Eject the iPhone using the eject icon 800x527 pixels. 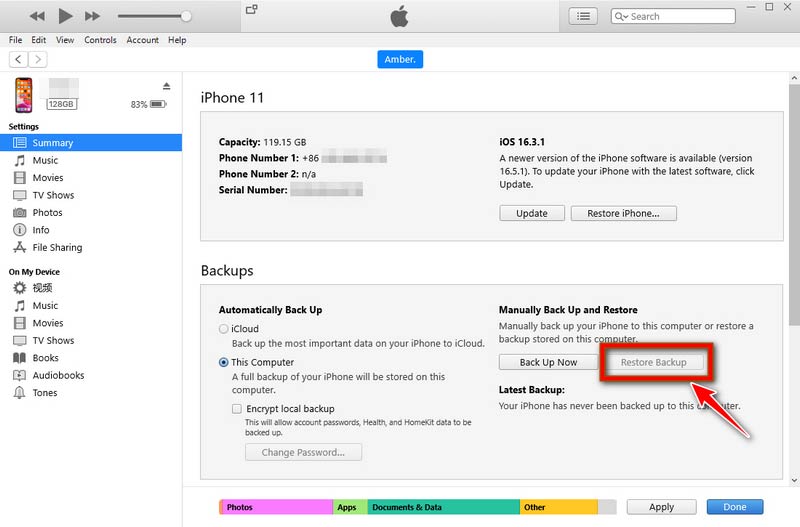click(x=167, y=86)
